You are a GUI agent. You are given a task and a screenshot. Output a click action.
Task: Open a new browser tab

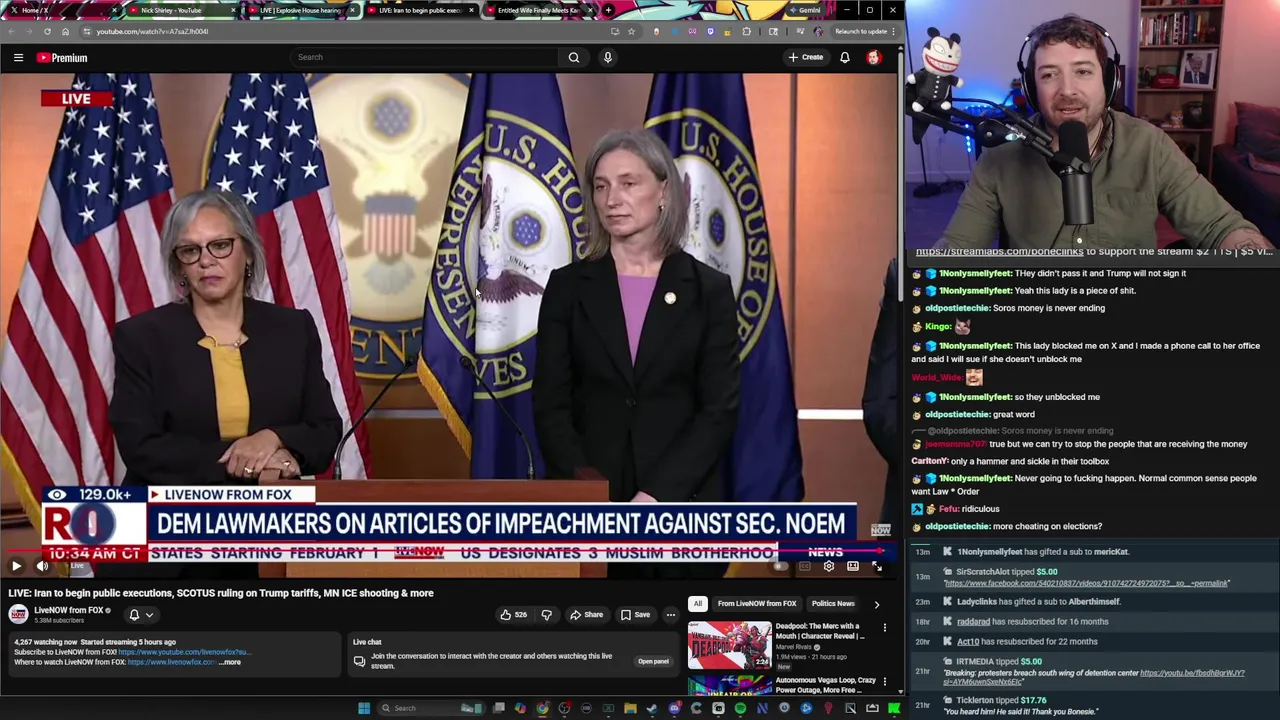pyautogui.click(x=608, y=10)
